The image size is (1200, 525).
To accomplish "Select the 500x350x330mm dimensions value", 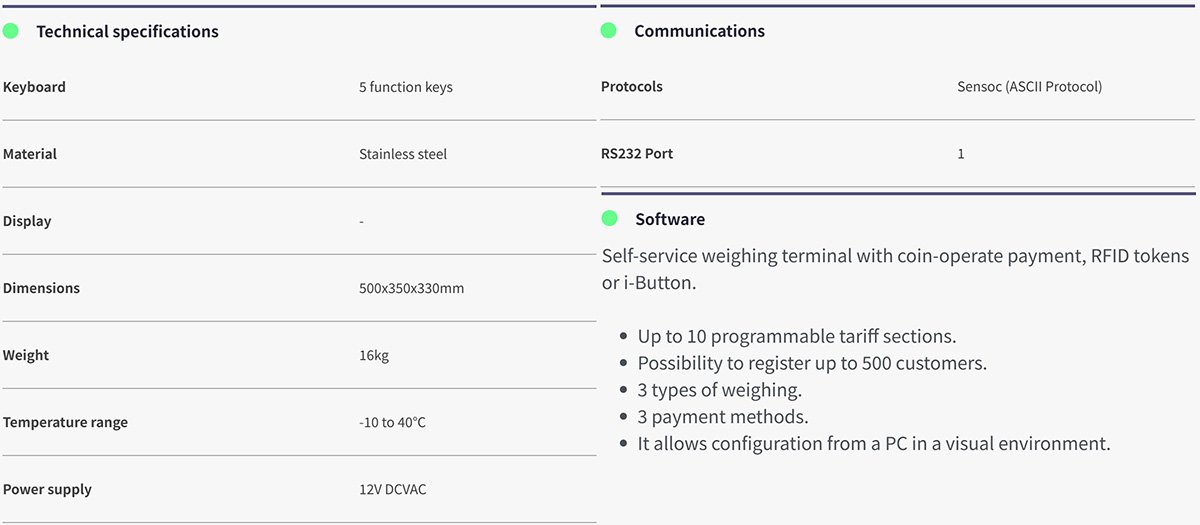I will (411, 288).
